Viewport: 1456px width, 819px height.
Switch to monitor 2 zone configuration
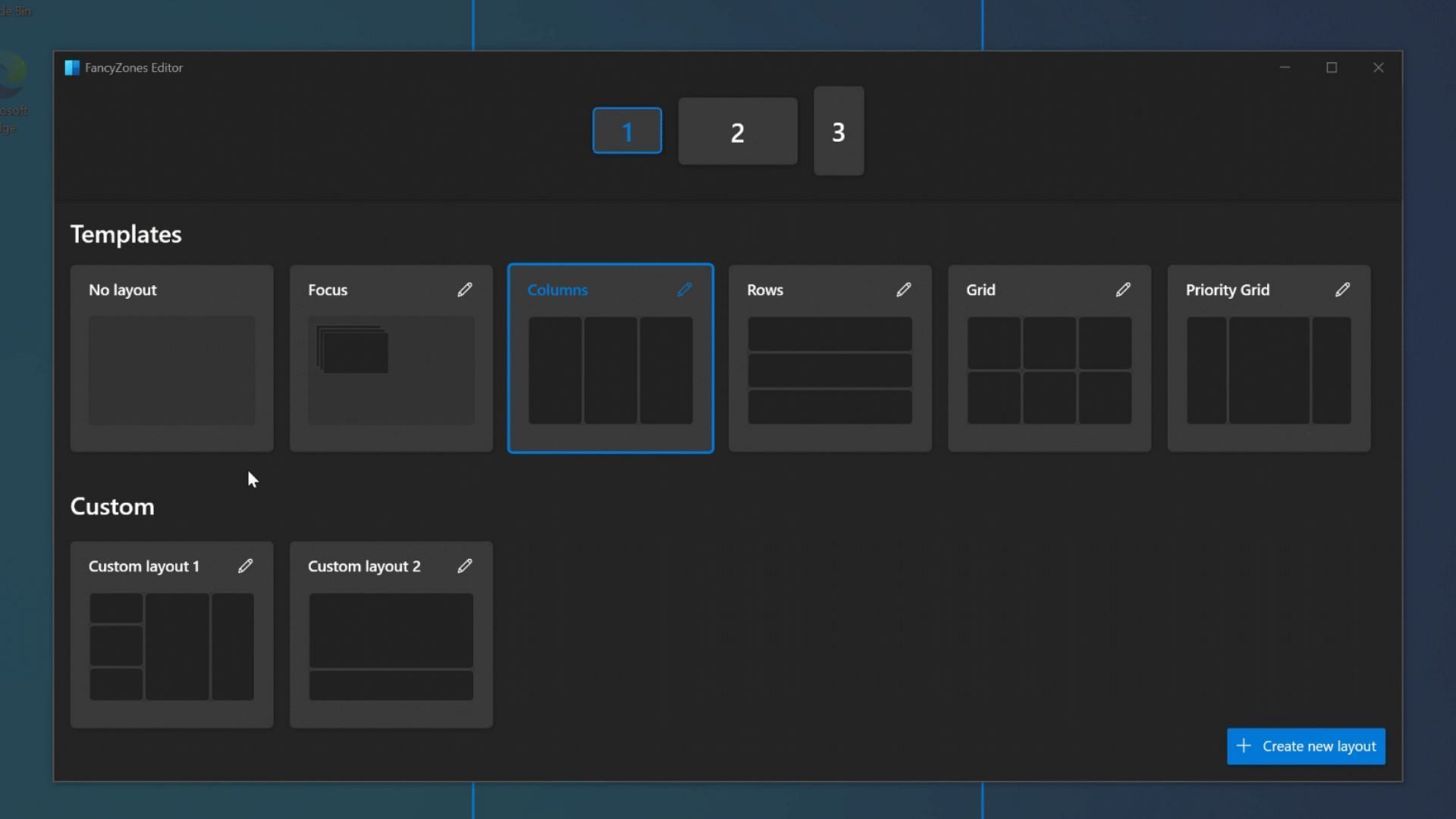[738, 131]
